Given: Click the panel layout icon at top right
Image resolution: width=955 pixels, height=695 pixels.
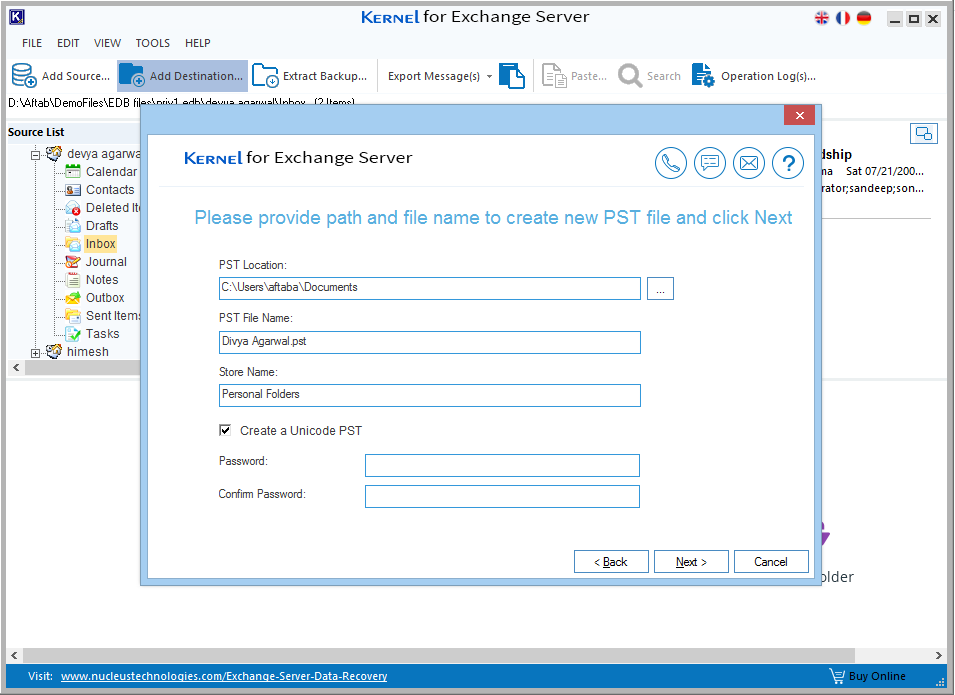Looking at the screenshot, I should pos(923,133).
